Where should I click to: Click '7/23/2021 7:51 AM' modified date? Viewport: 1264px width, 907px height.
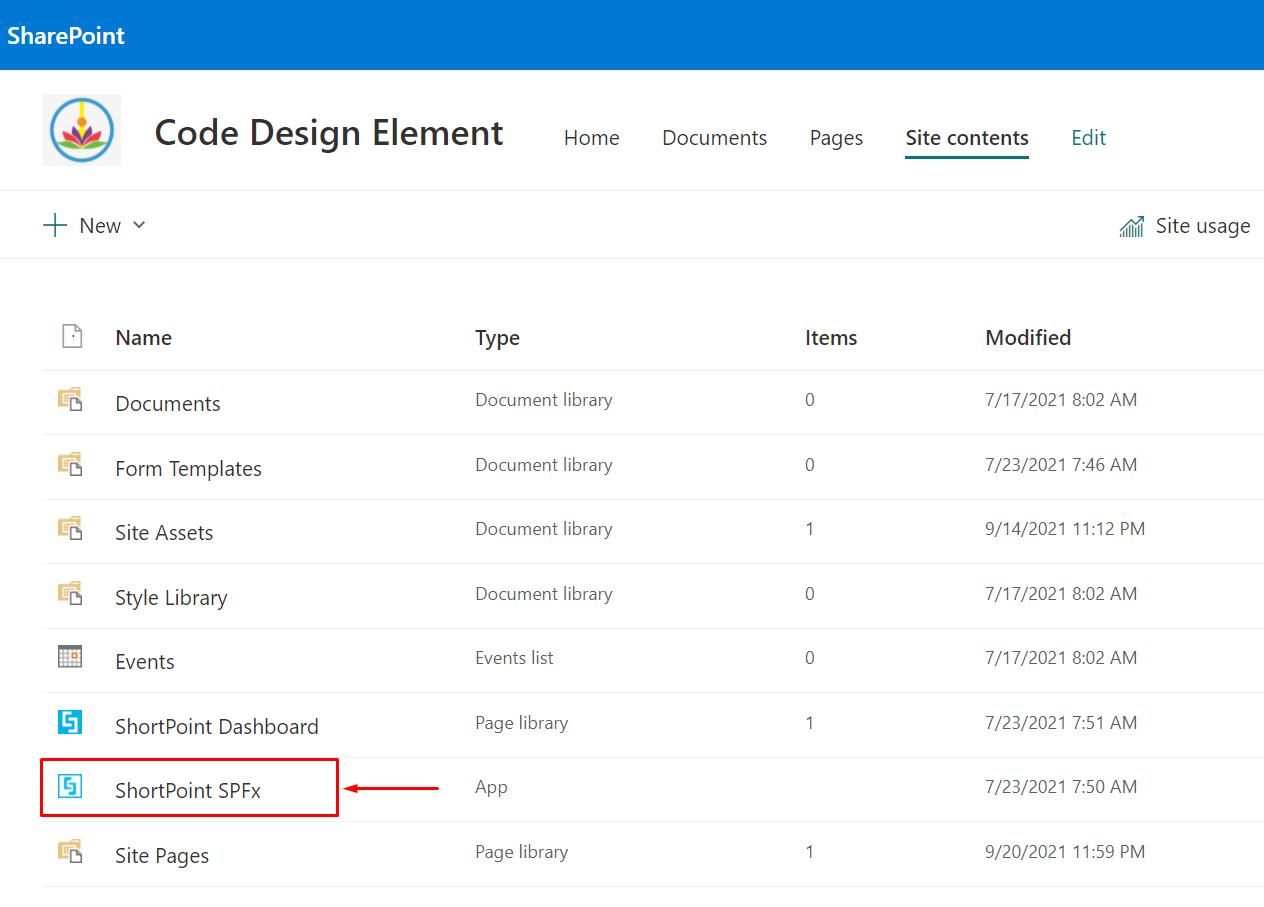click(x=1061, y=723)
